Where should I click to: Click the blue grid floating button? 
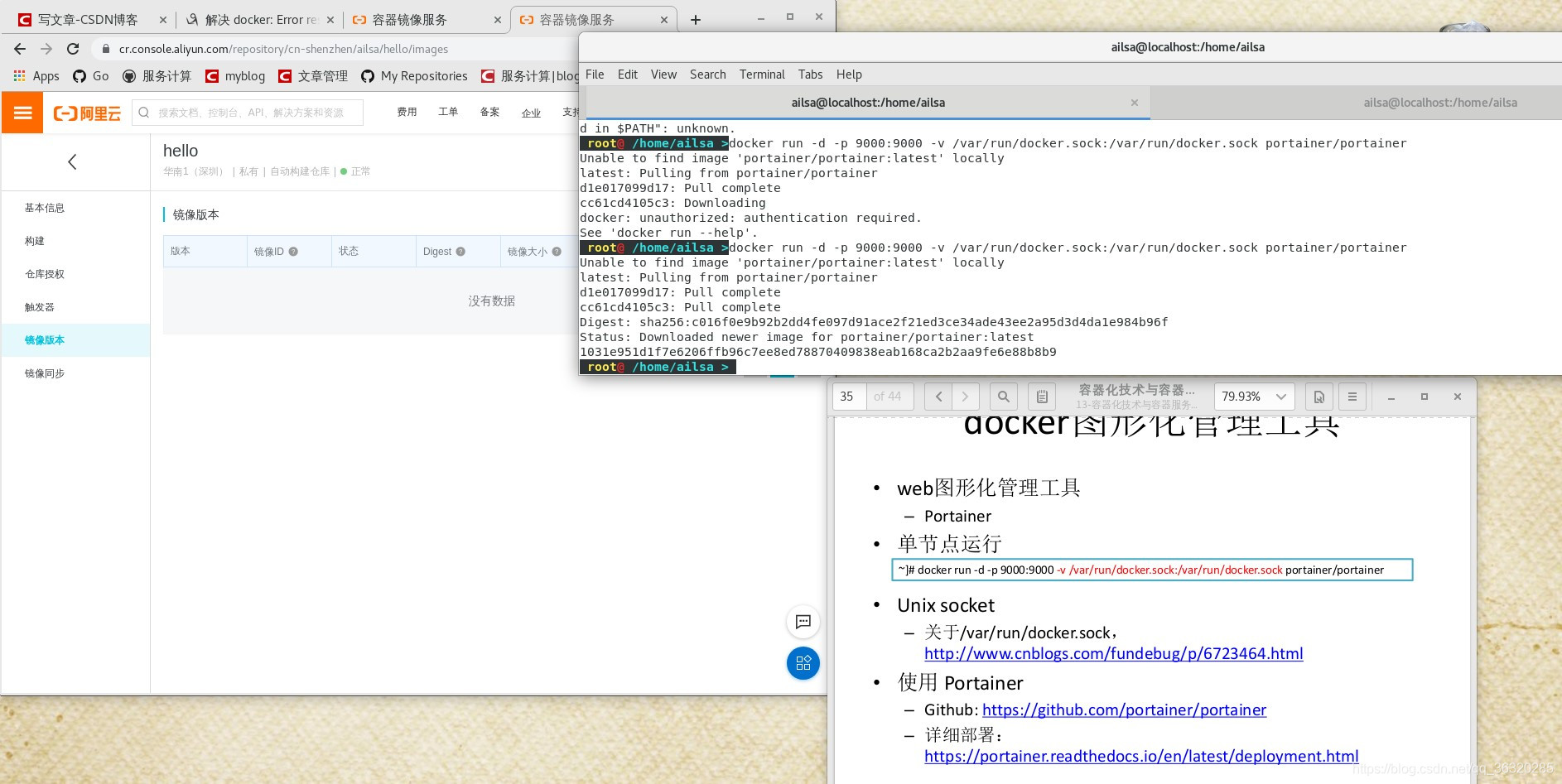[x=803, y=663]
